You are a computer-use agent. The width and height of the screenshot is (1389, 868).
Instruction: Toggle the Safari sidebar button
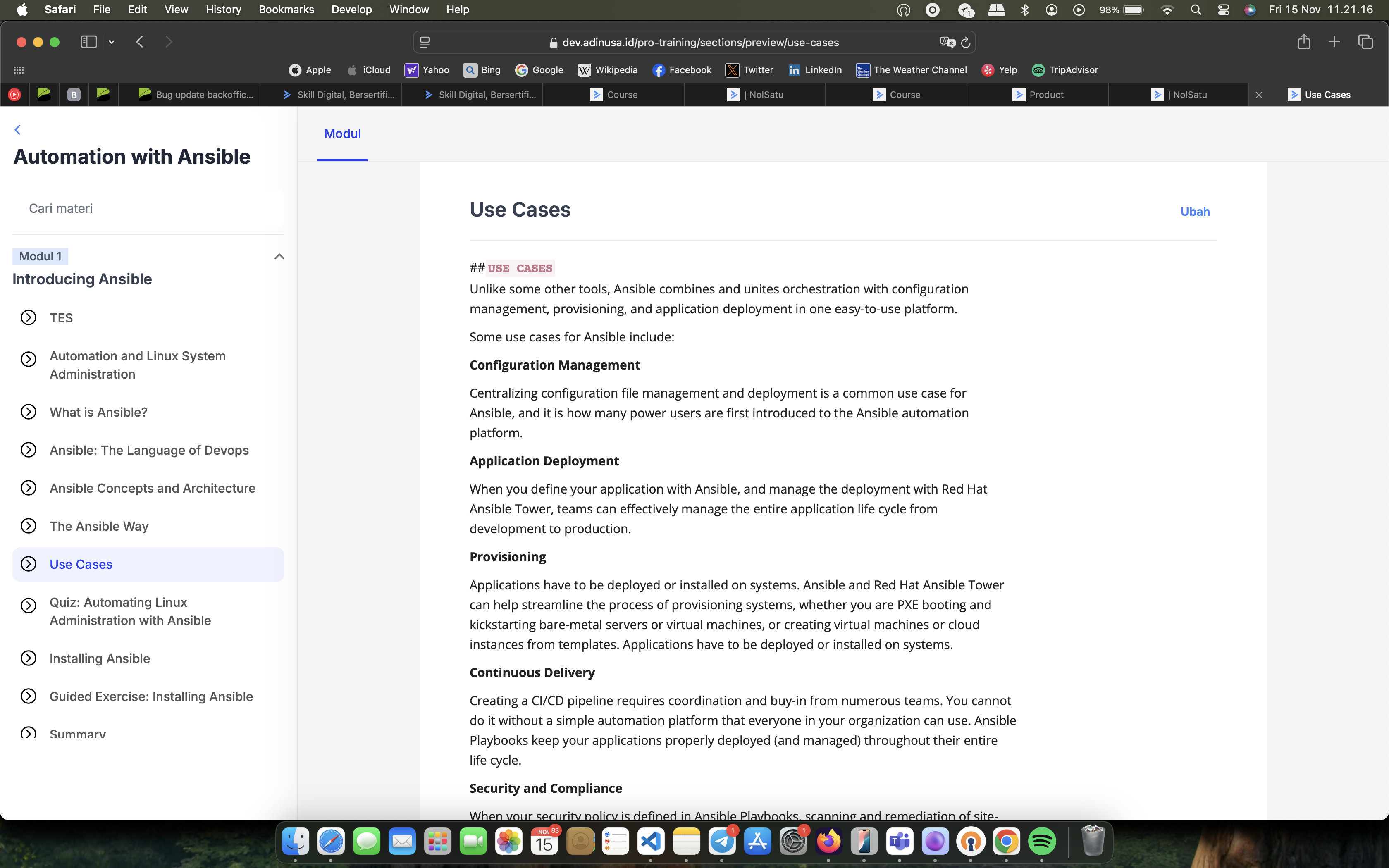click(x=88, y=42)
